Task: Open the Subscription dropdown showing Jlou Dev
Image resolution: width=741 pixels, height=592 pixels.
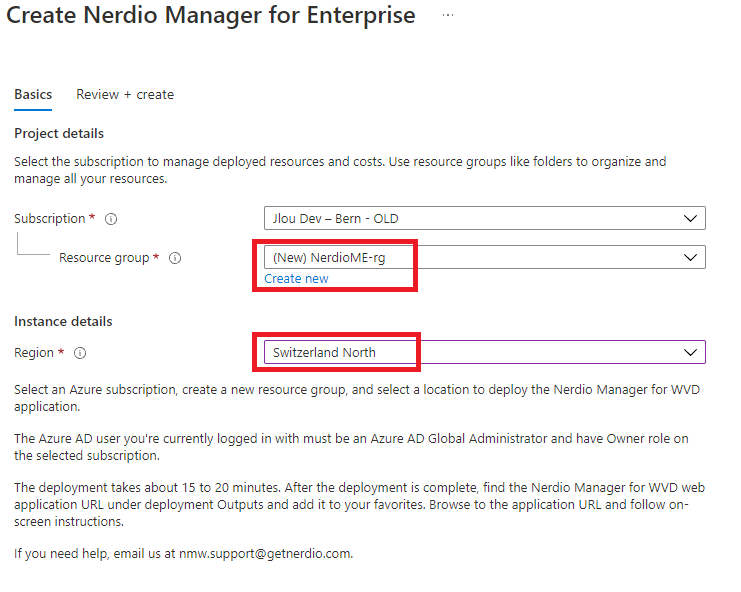Action: [x=485, y=218]
